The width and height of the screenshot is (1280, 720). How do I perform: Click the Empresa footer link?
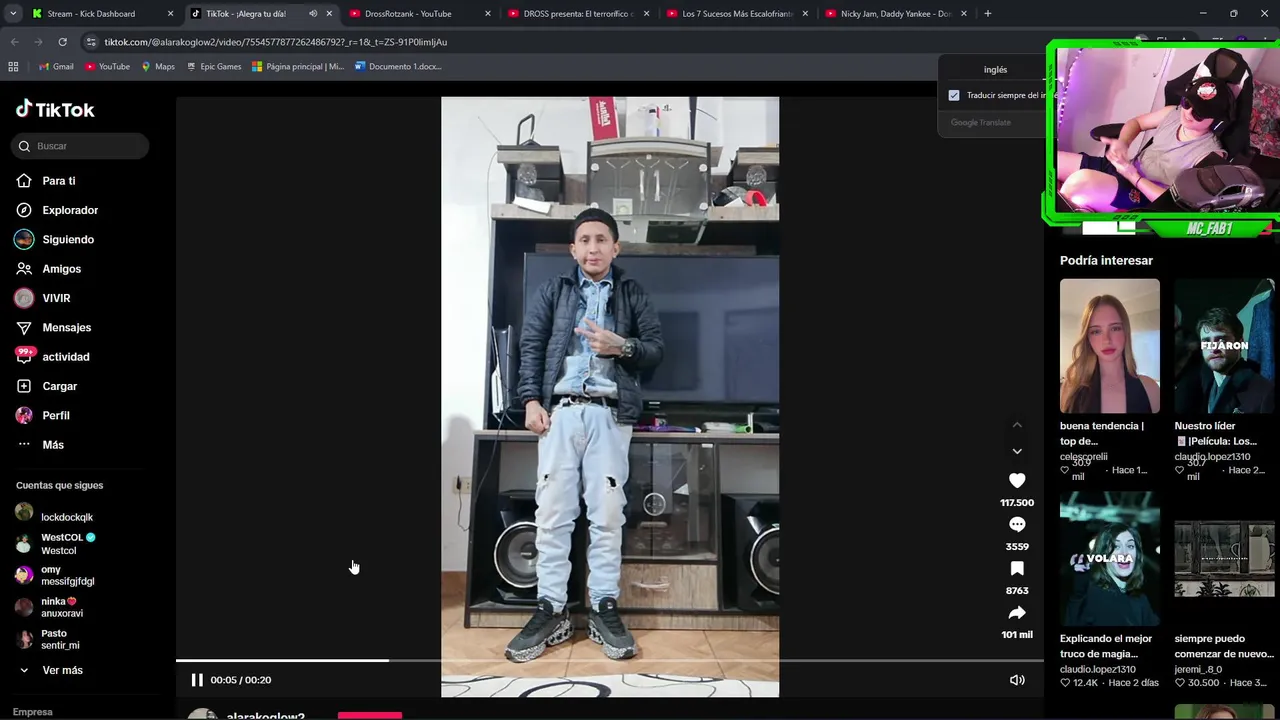(x=33, y=712)
